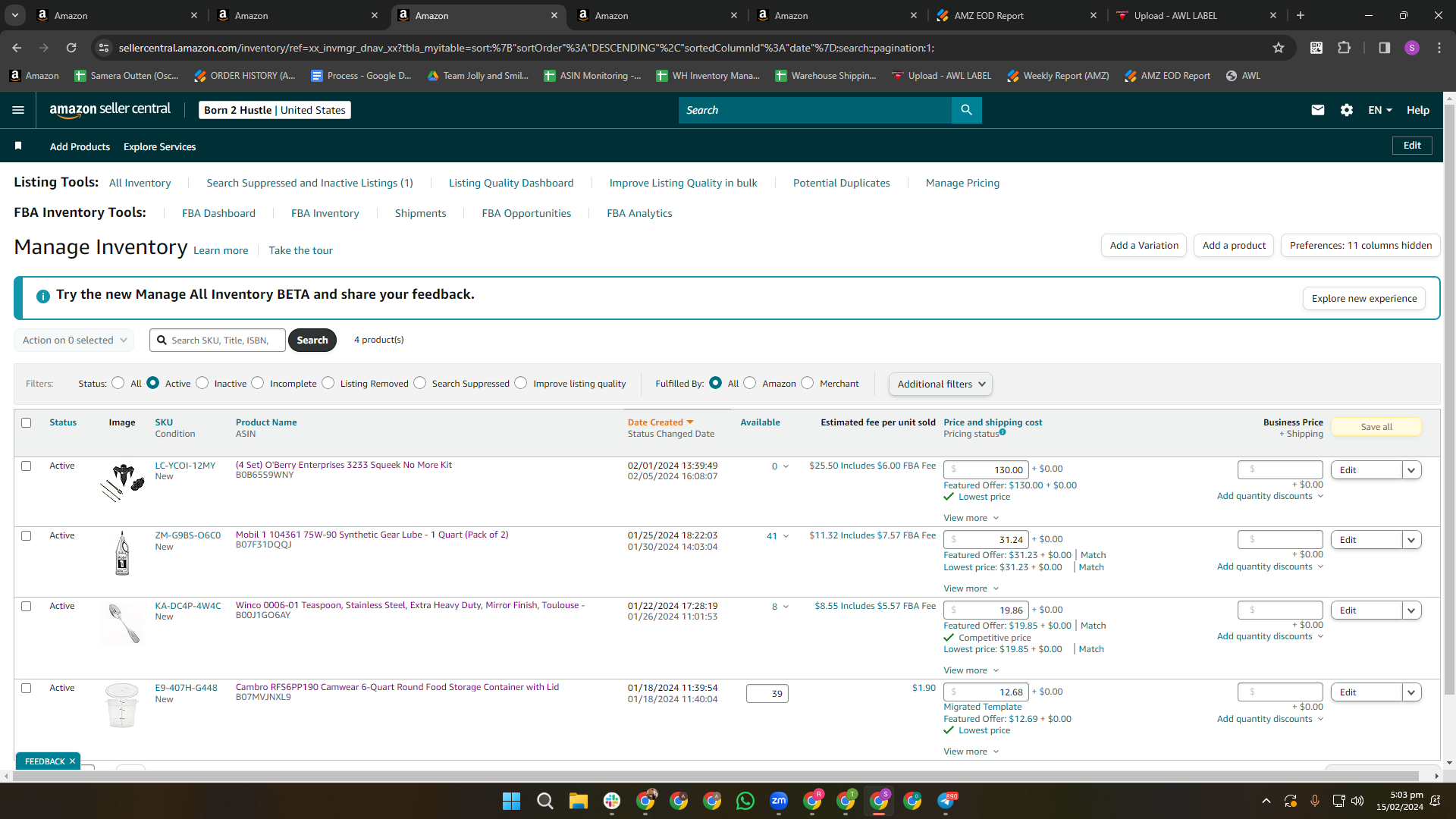This screenshot has height=819, width=1456.
Task: Select Fulfilled By Amazon radio button
Action: click(750, 383)
